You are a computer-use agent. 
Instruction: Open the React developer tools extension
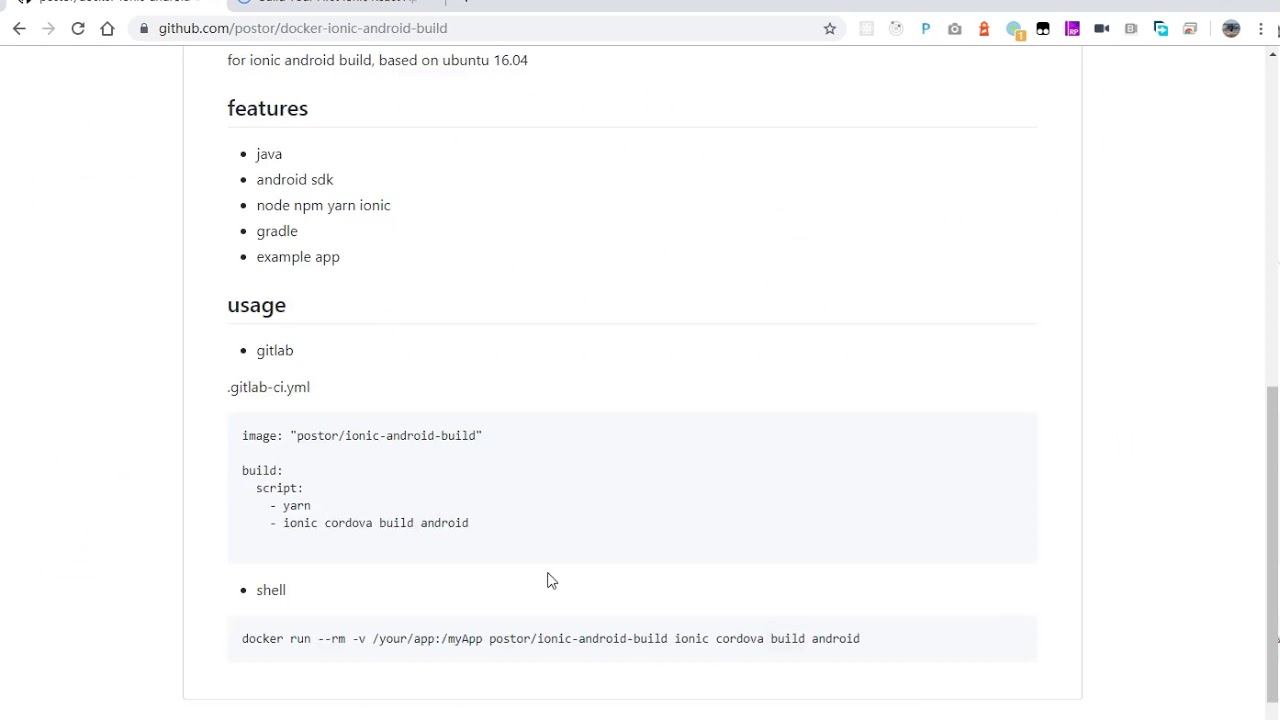click(867, 29)
